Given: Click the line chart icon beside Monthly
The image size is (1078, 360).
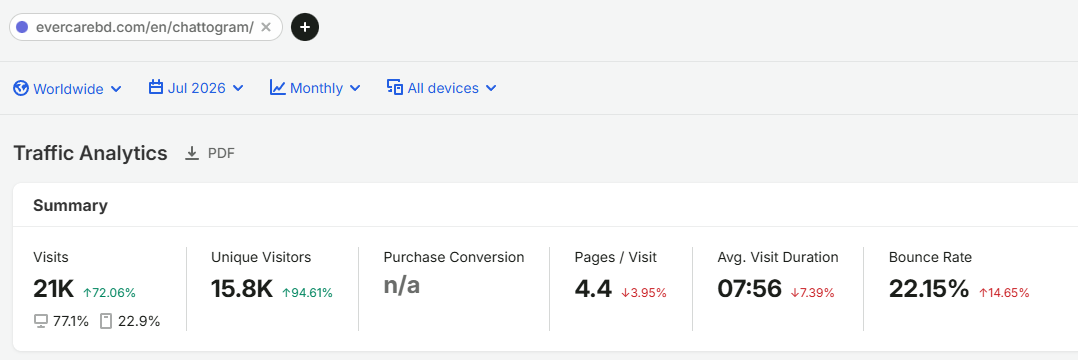Looking at the screenshot, I should coord(278,87).
